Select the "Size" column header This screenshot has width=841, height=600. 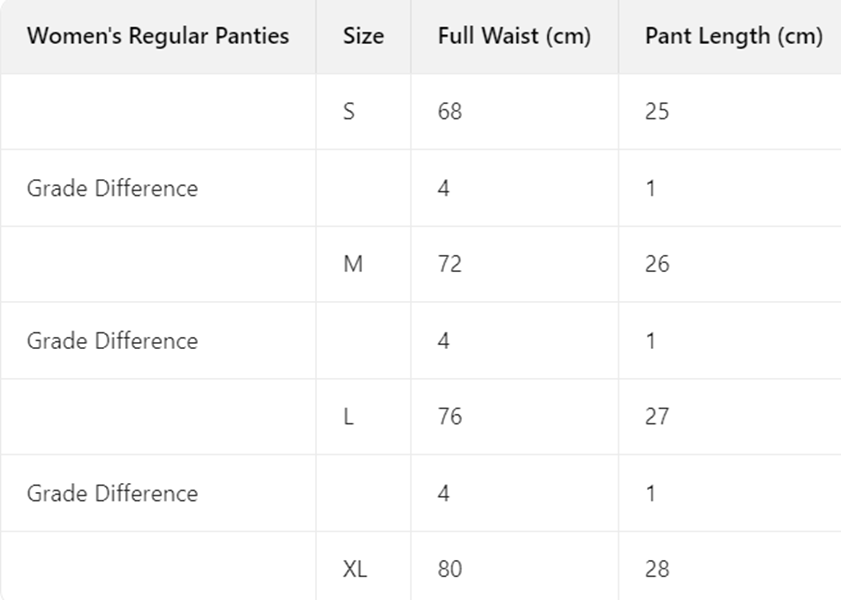(x=363, y=37)
